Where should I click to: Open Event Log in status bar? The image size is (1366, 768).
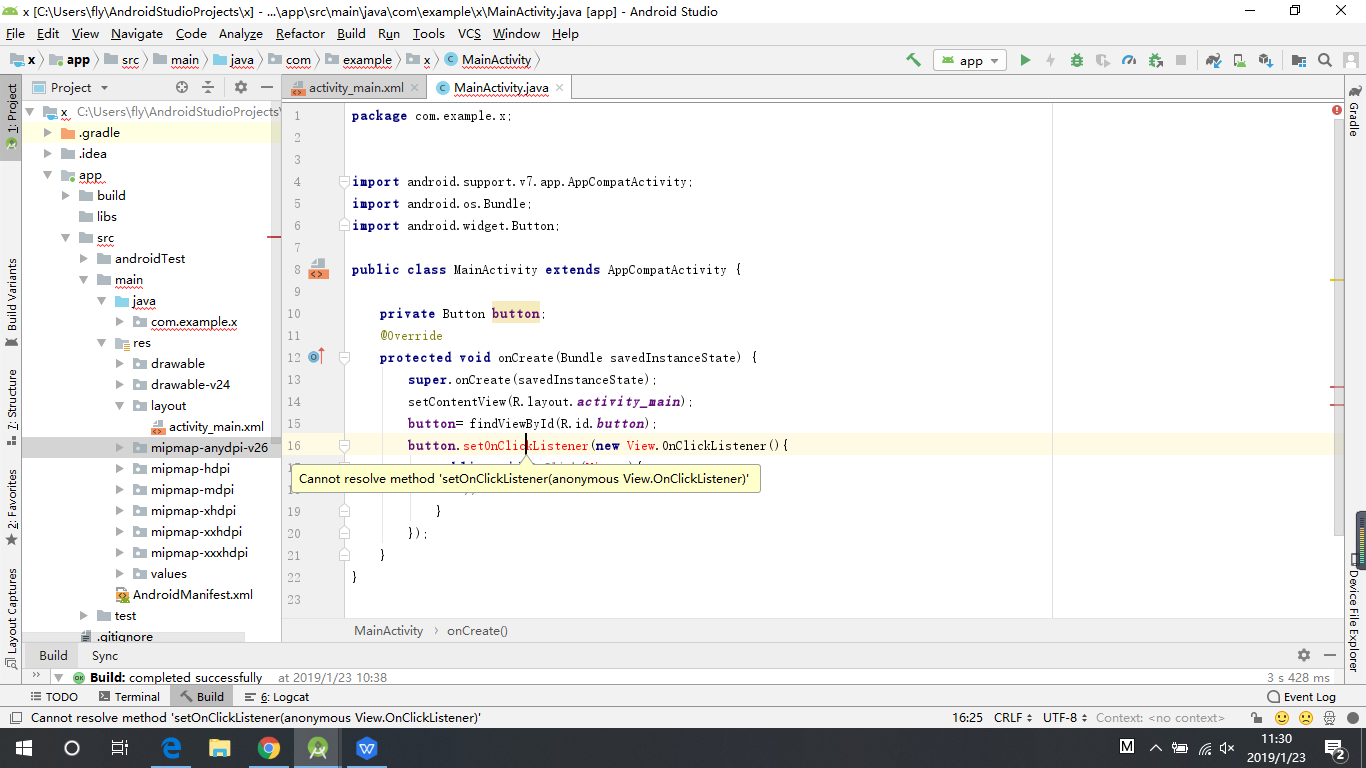(1301, 697)
